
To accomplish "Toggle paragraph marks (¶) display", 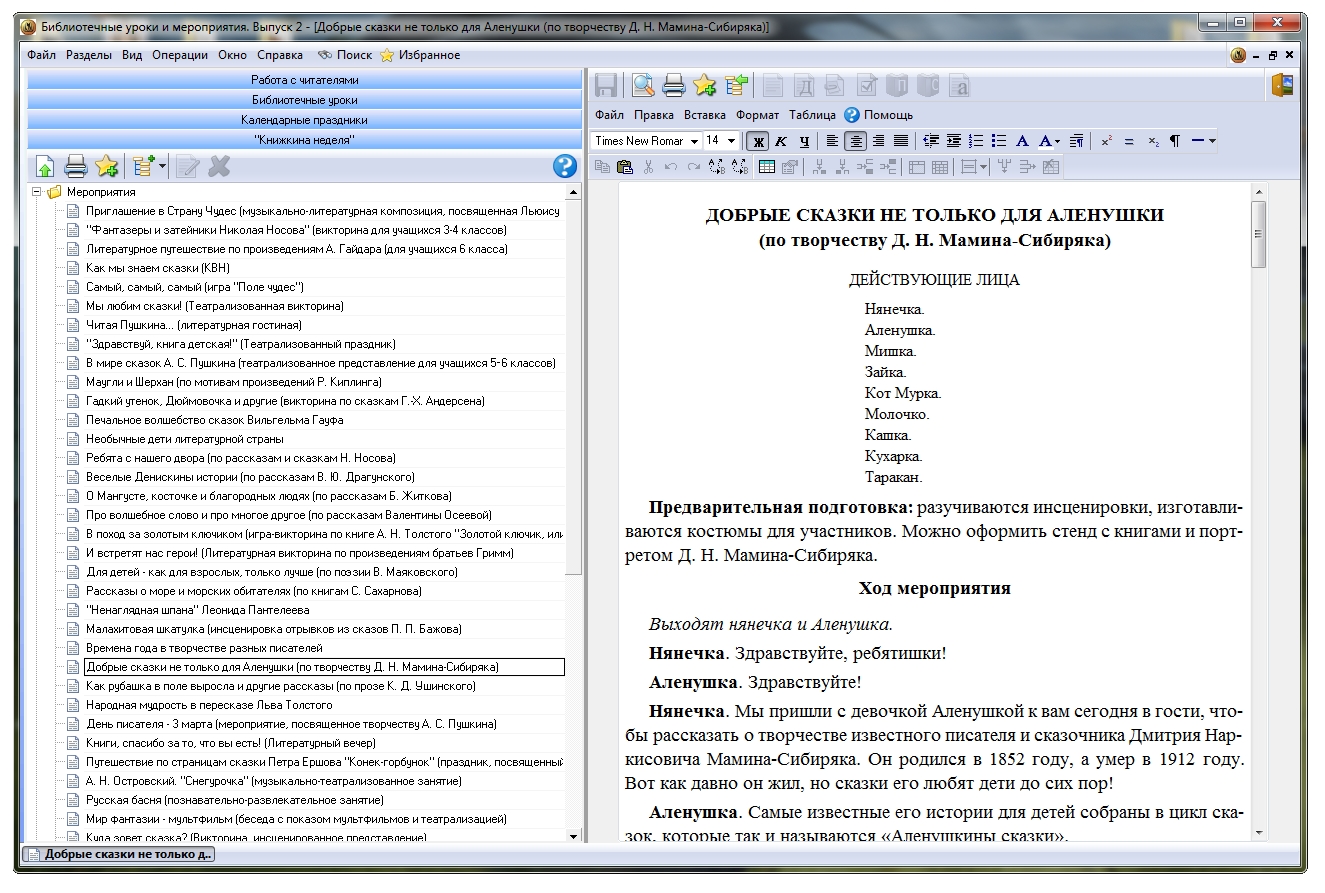I will [1175, 141].
